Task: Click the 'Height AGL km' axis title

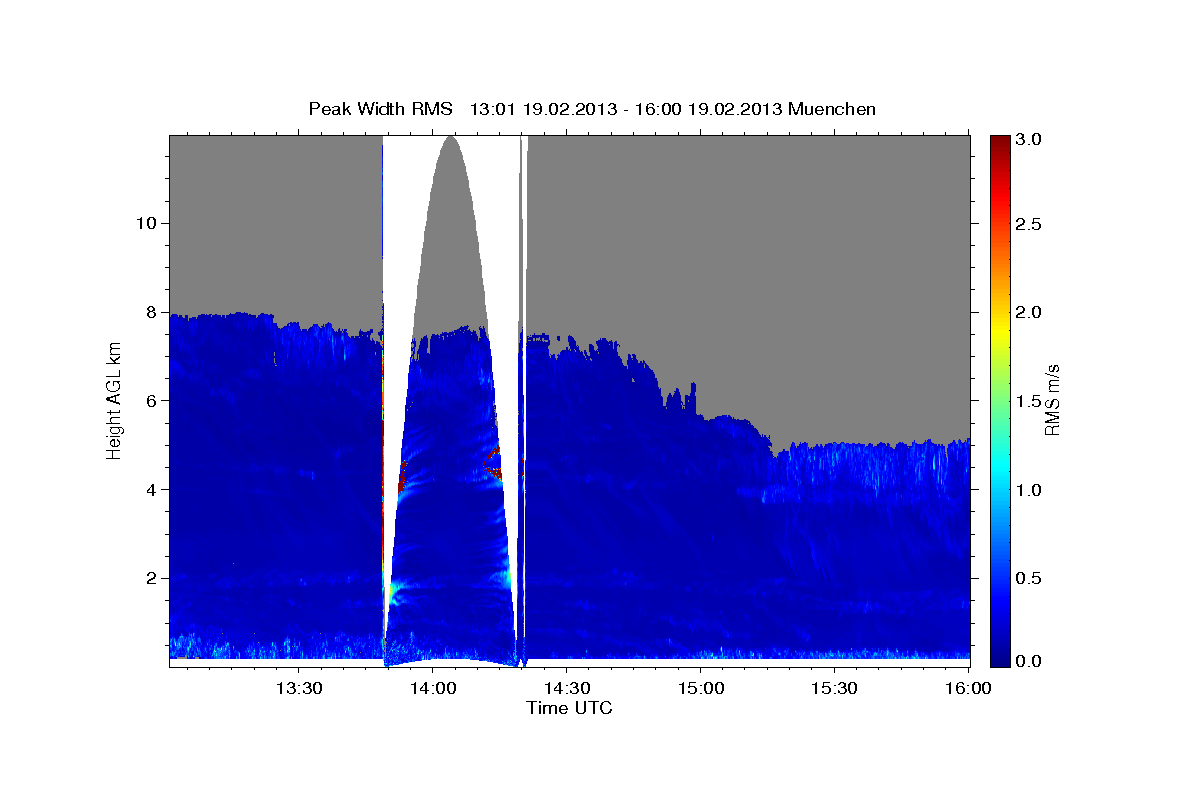Action: coord(113,401)
